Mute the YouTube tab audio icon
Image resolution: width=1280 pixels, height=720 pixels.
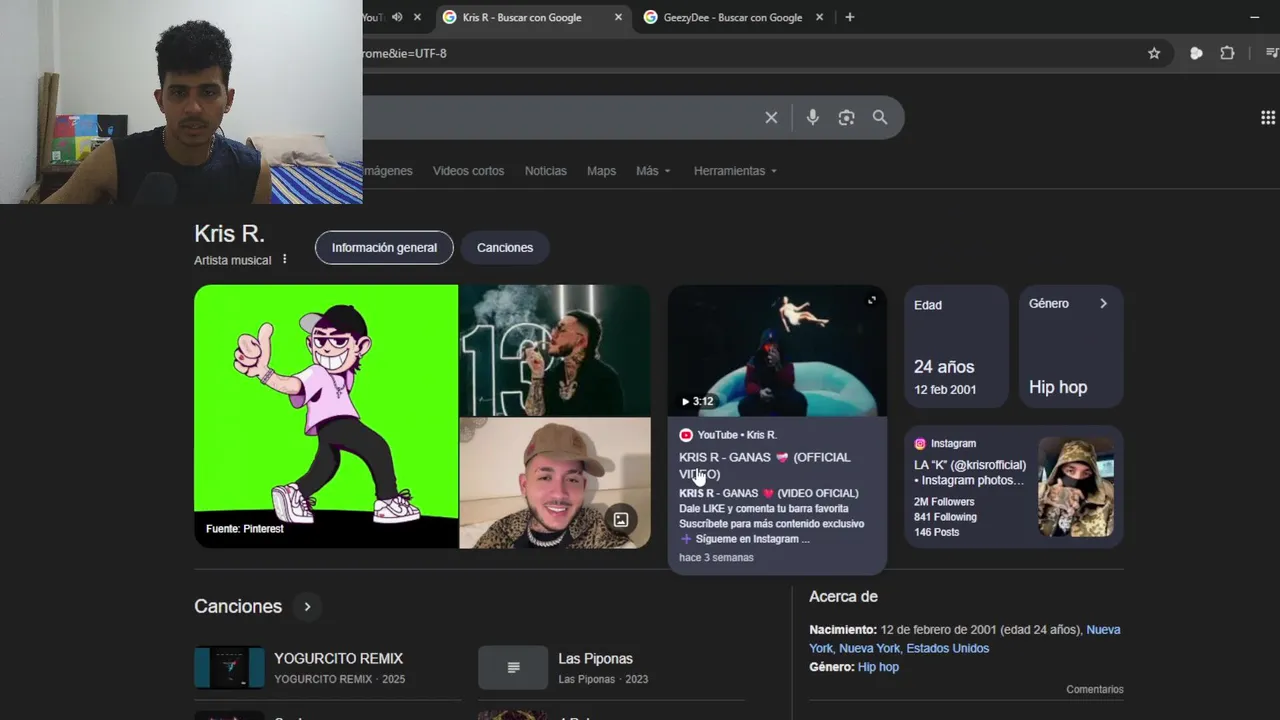pos(397,17)
